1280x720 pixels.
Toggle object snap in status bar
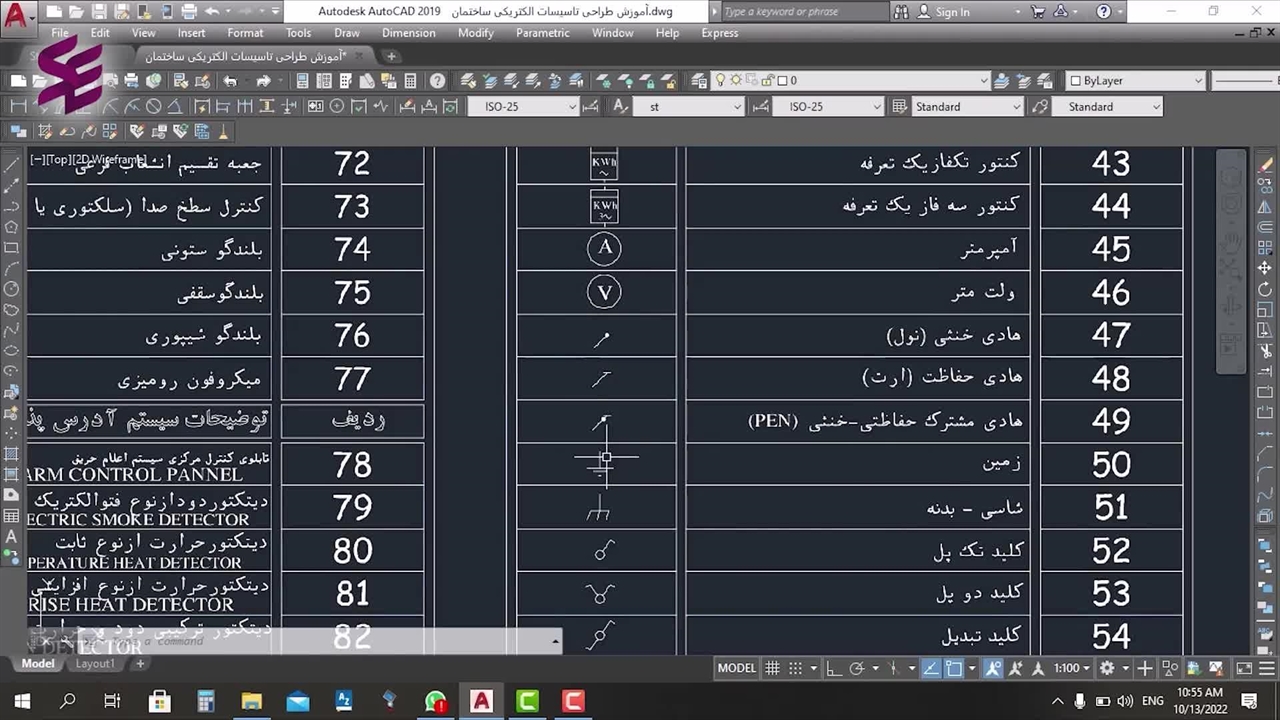tap(954, 668)
